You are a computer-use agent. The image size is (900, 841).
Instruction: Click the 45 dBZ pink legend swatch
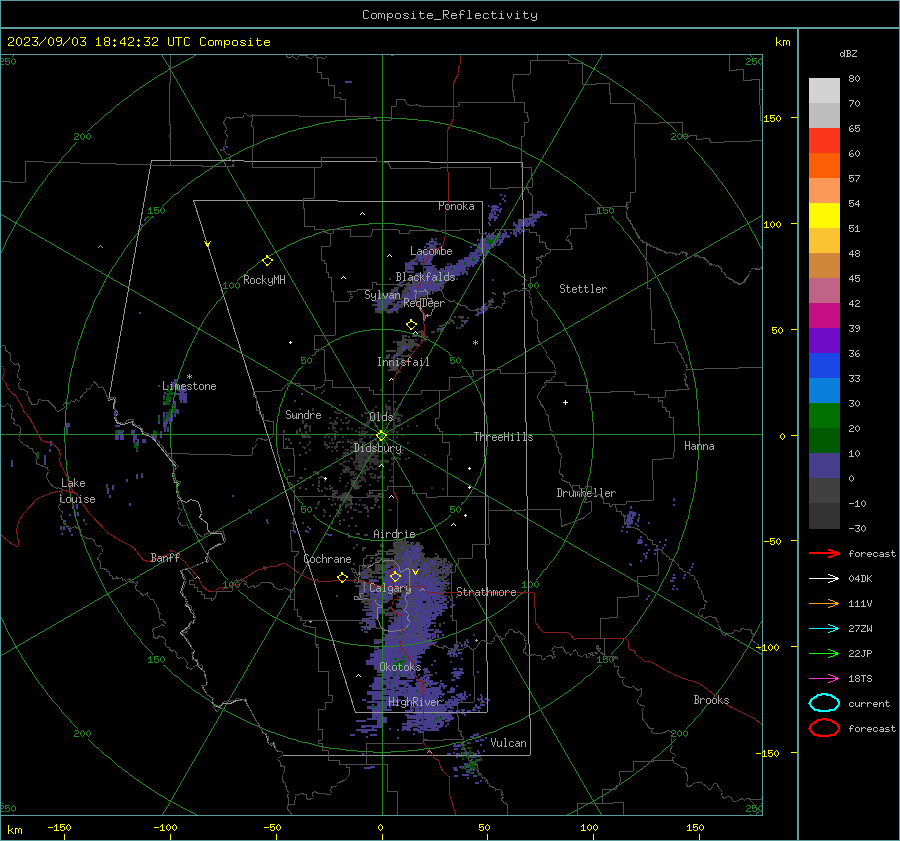824,290
